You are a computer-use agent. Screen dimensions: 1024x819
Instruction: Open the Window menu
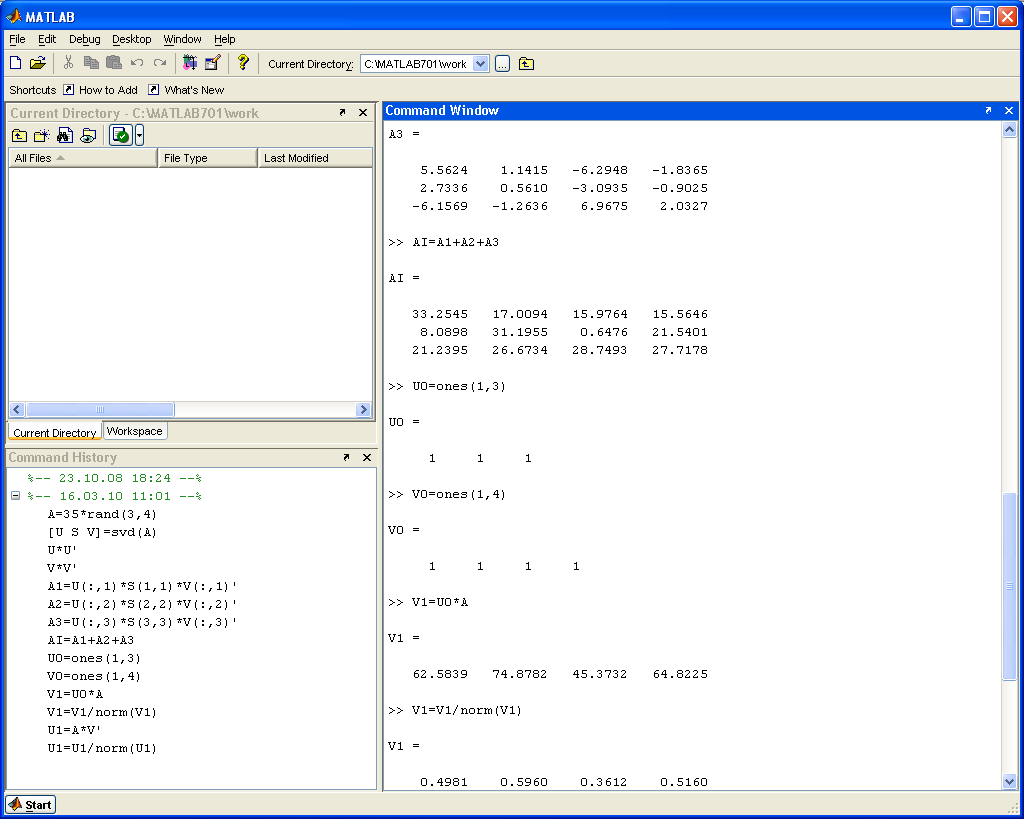[x=182, y=39]
